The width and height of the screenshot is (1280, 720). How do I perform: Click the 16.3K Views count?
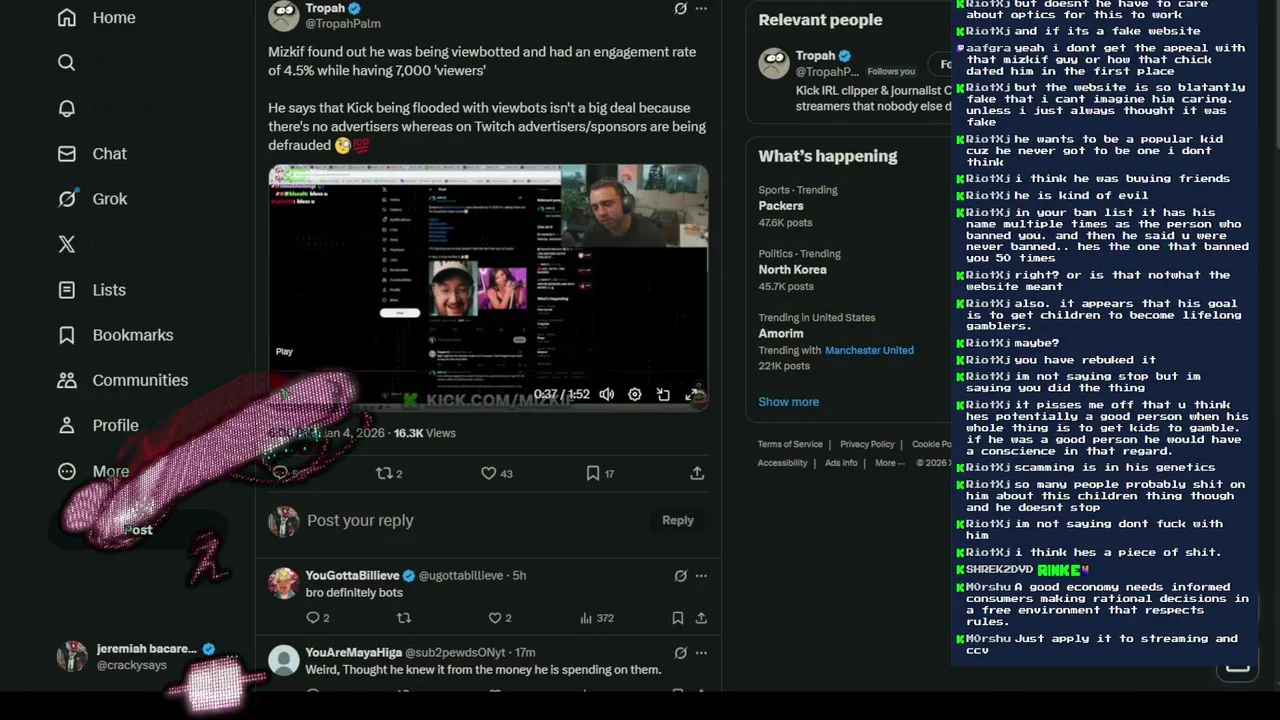[424, 433]
